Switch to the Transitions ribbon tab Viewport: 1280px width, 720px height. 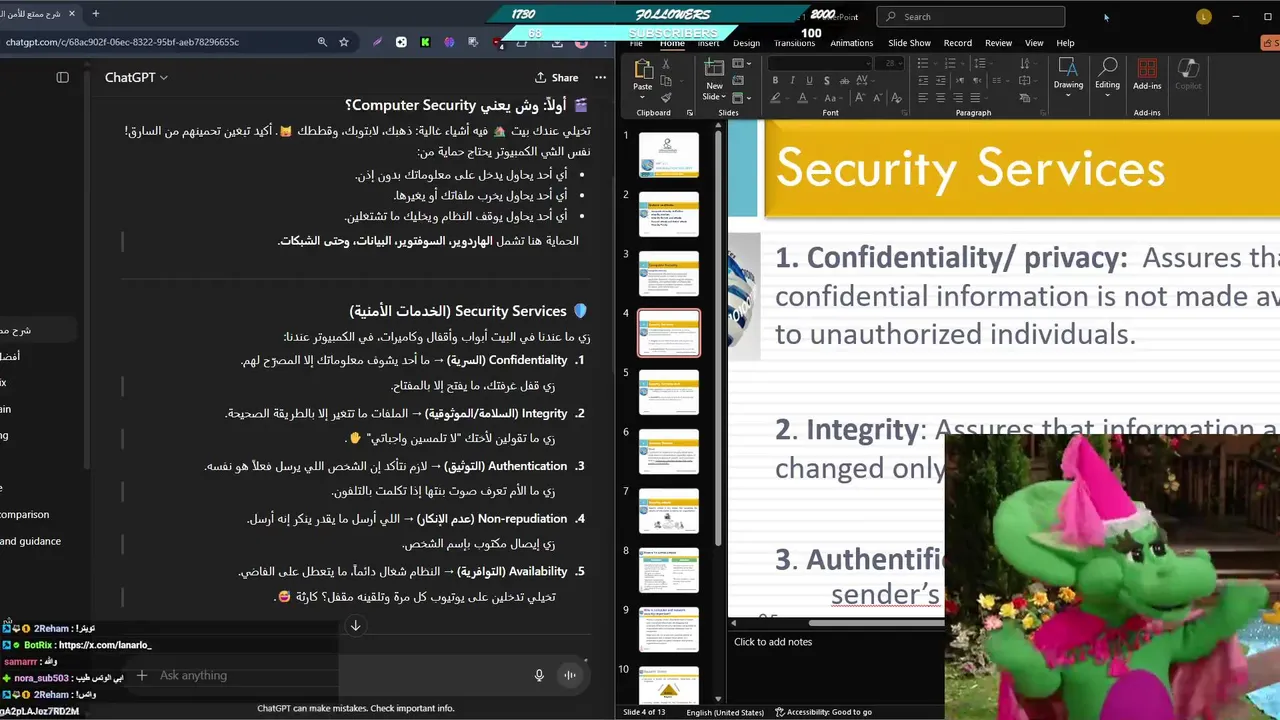tap(794, 43)
